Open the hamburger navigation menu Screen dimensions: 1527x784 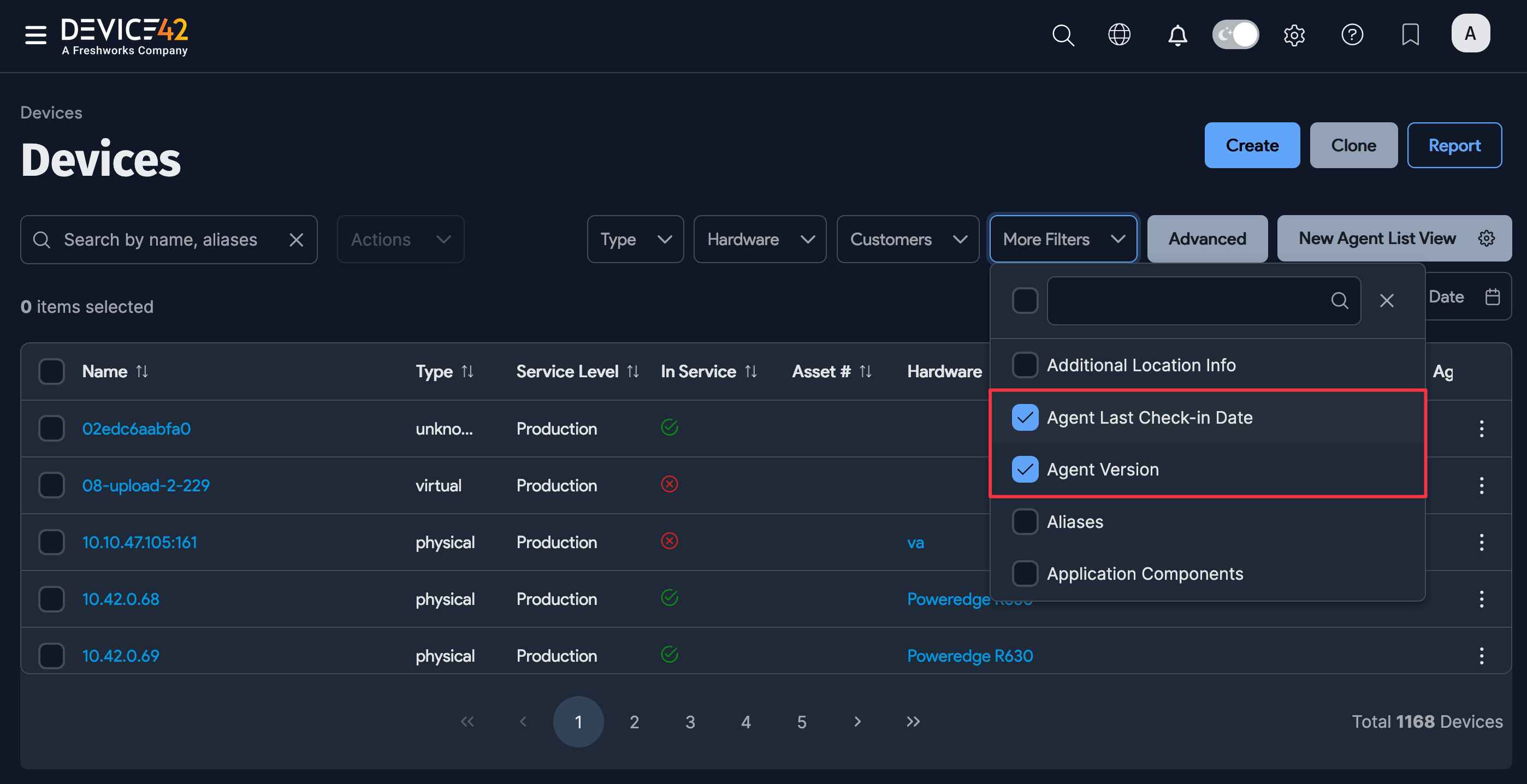click(x=35, y=34)
